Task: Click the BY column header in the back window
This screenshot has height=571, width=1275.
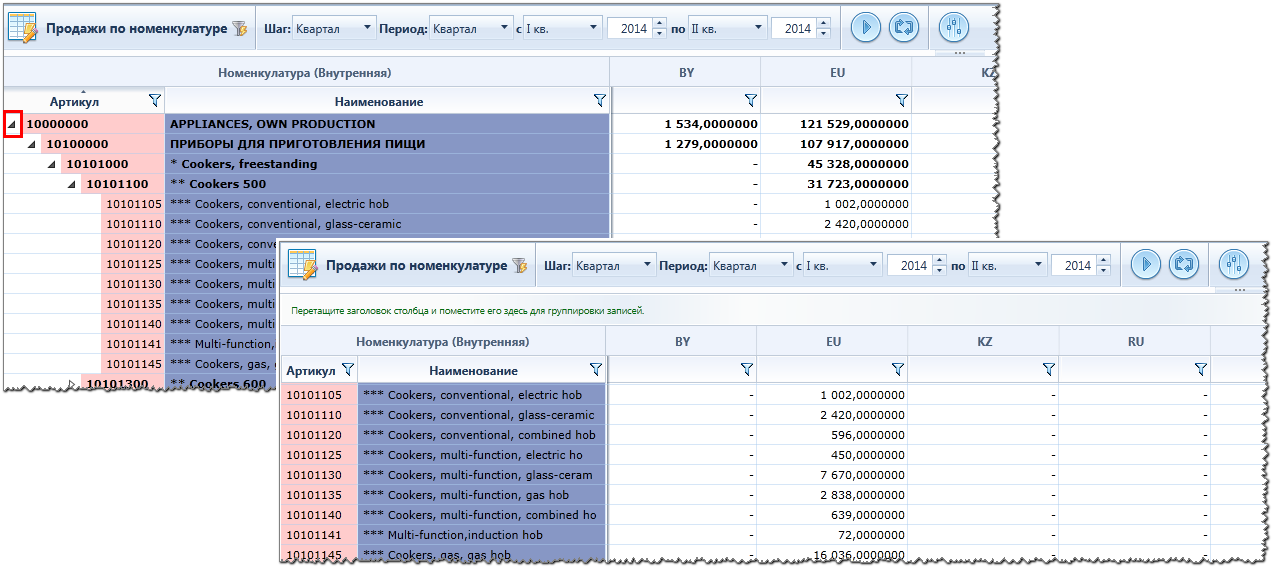Action: tap(685, 73)
